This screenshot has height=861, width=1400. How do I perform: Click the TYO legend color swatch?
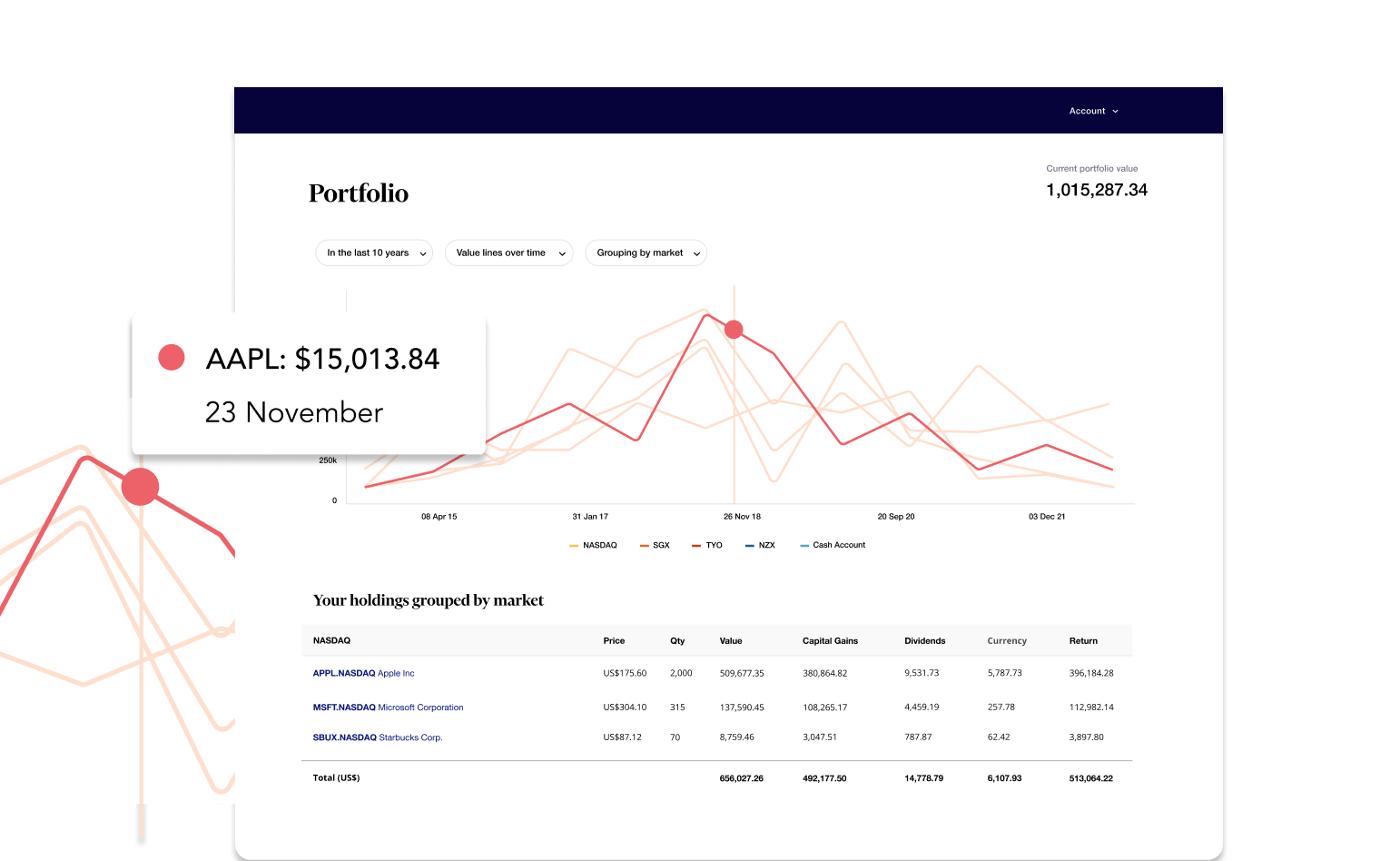696,546
